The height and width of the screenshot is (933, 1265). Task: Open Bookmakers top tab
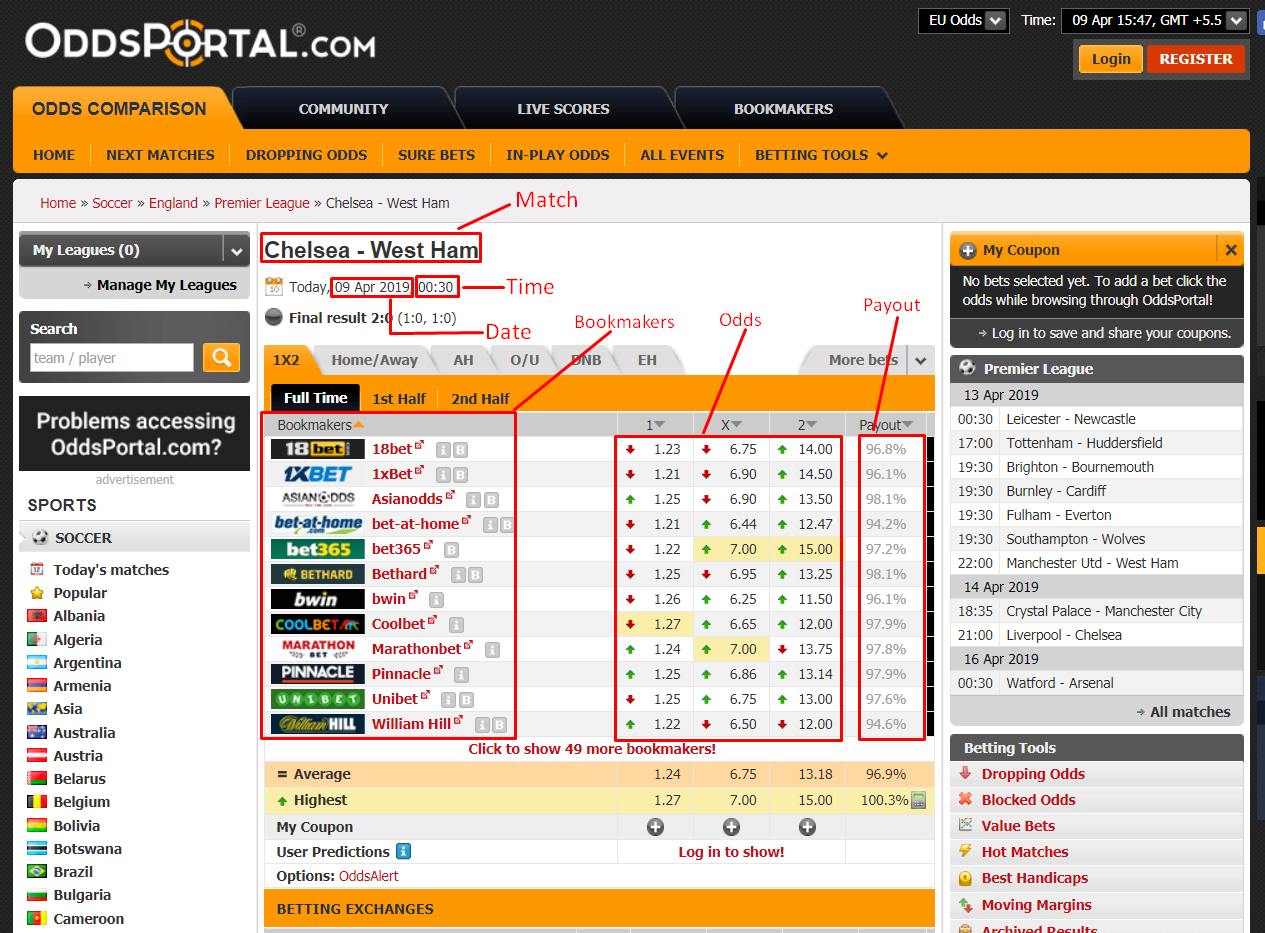783,109
